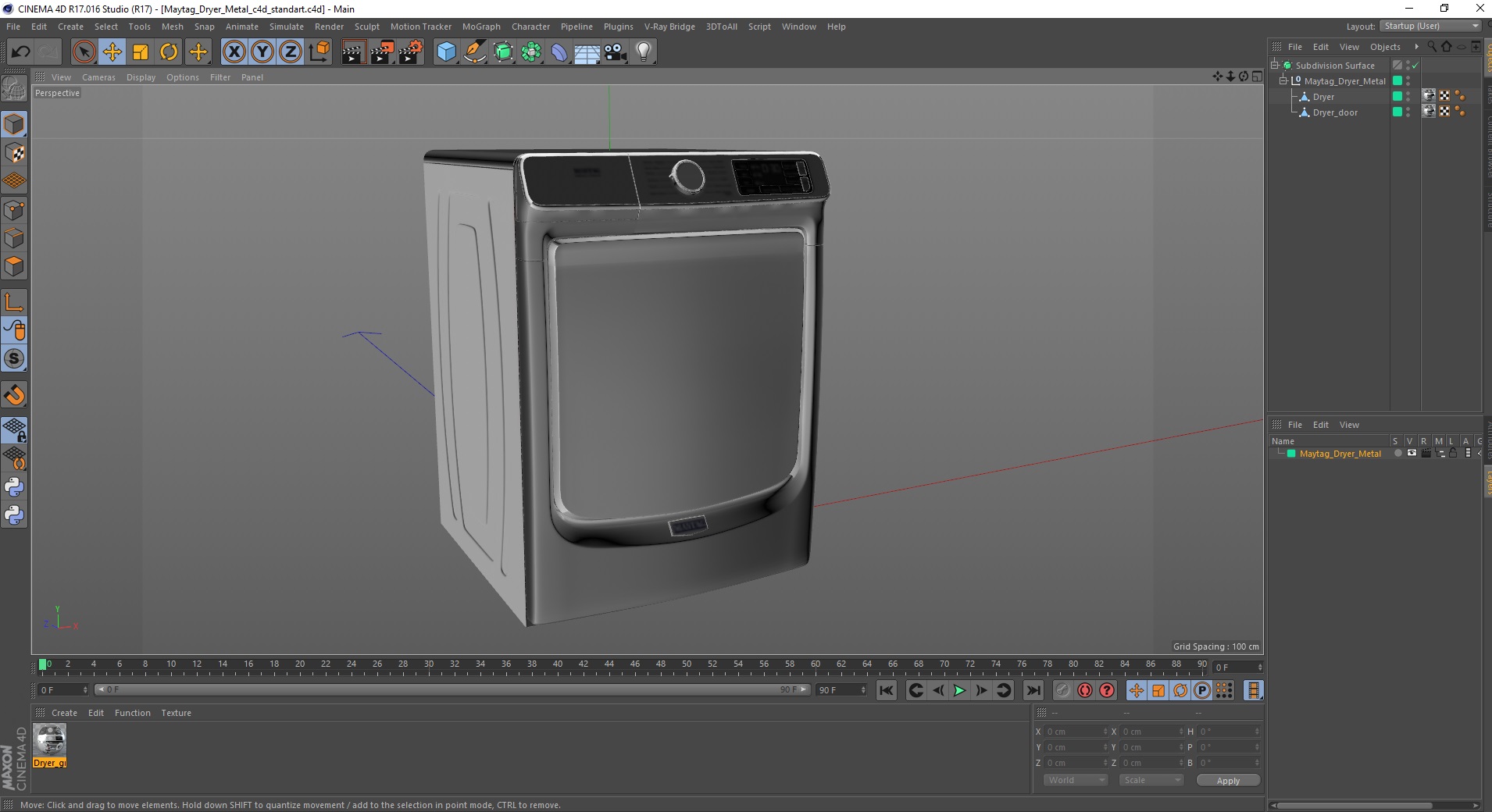
Task: Activate the Rotate tool
Action: tap(169, 52)
